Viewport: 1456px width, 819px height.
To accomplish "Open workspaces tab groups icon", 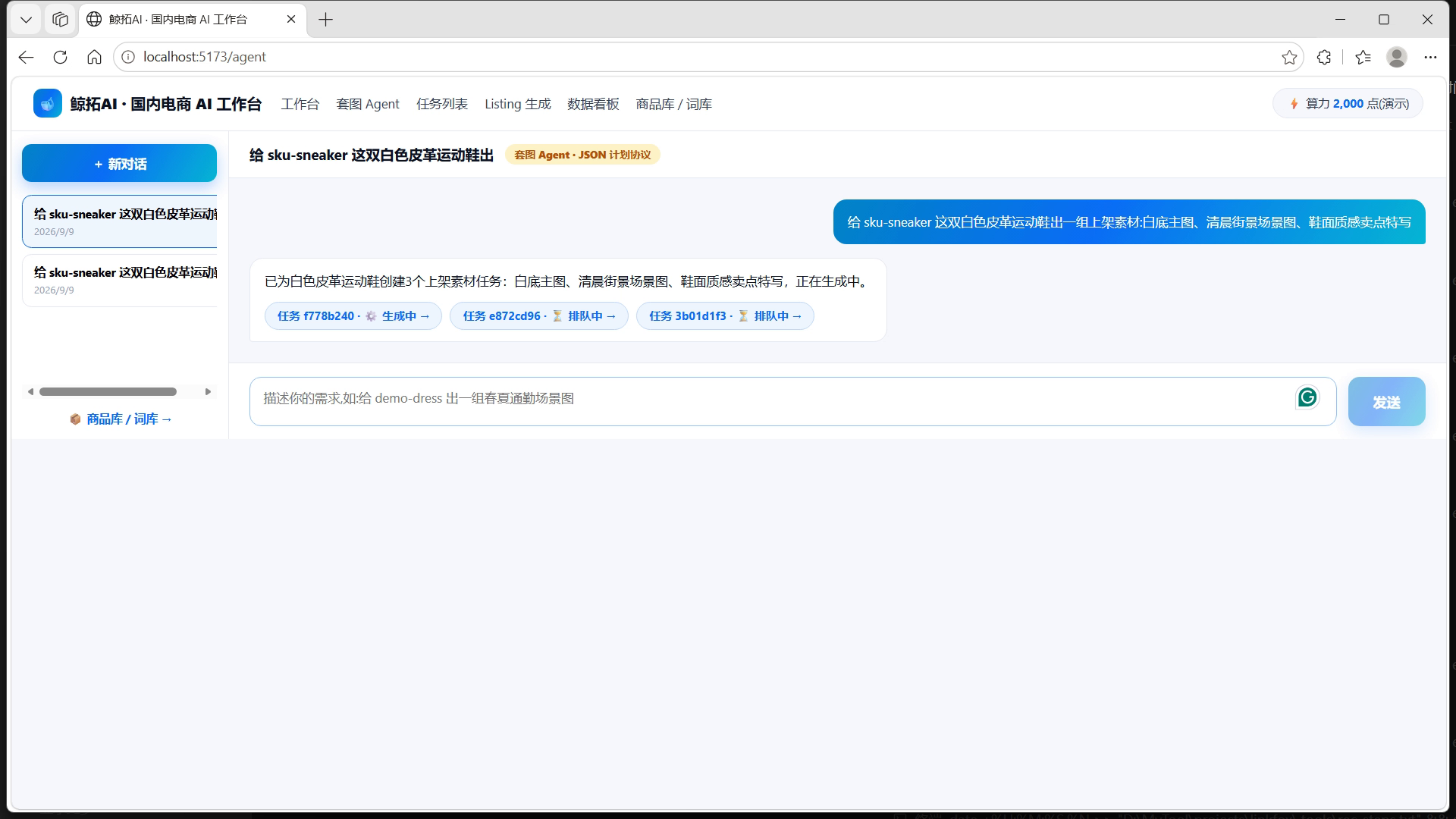I will [x=60, y=20].
